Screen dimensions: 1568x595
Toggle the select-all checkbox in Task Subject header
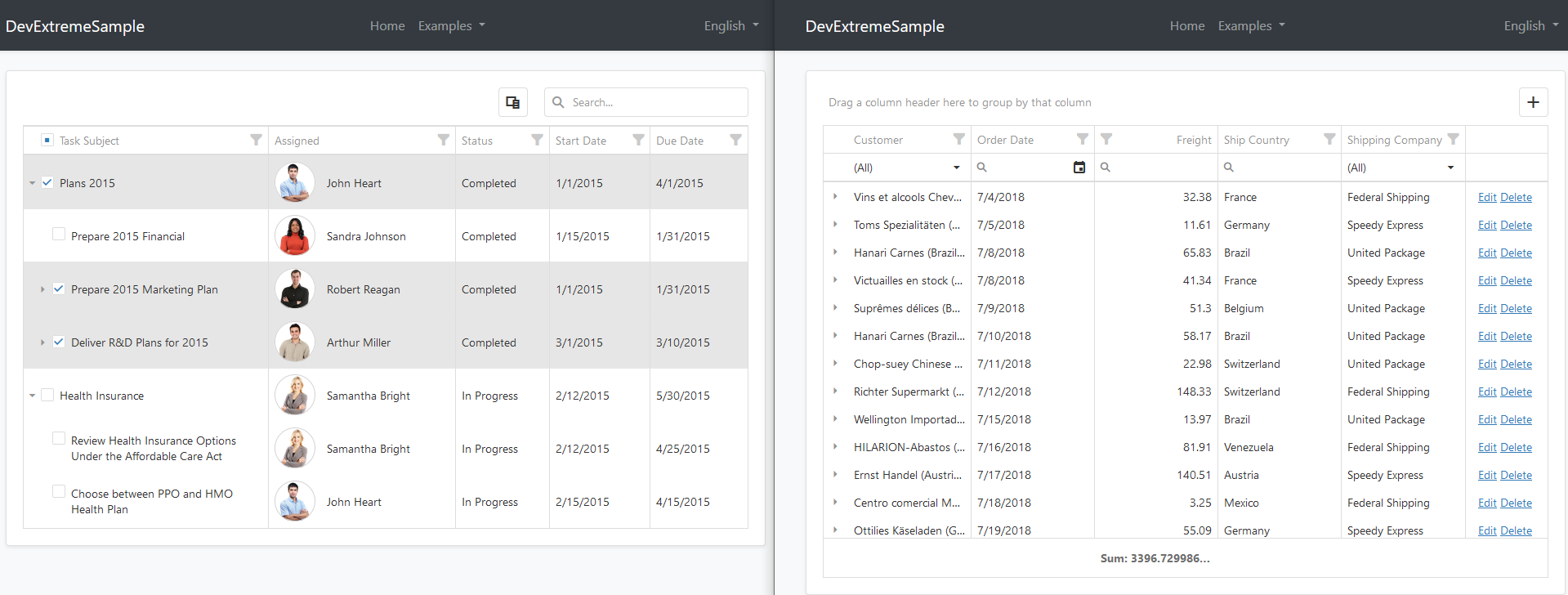tap(47, 140)
